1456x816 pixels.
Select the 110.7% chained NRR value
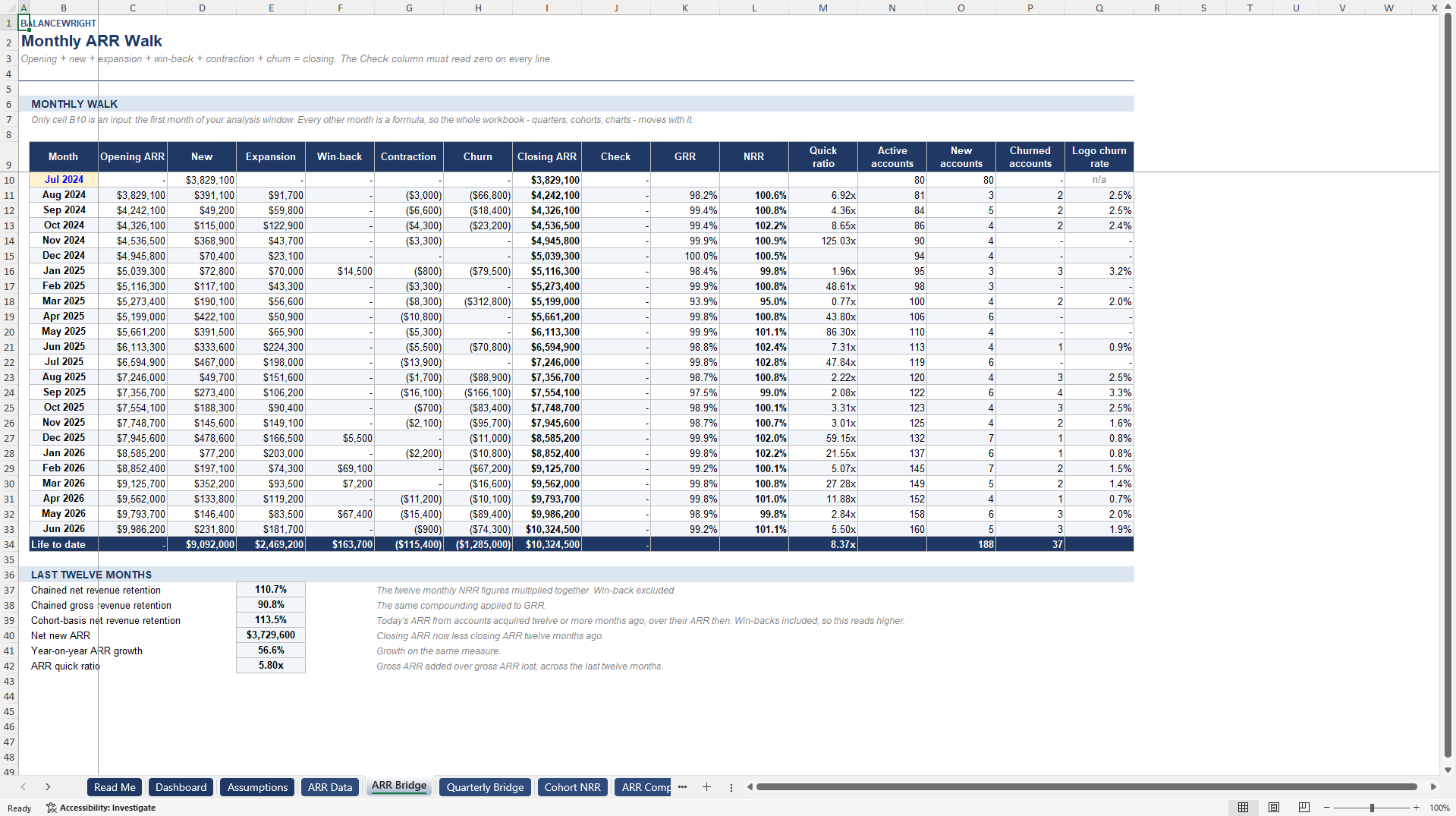271,590
